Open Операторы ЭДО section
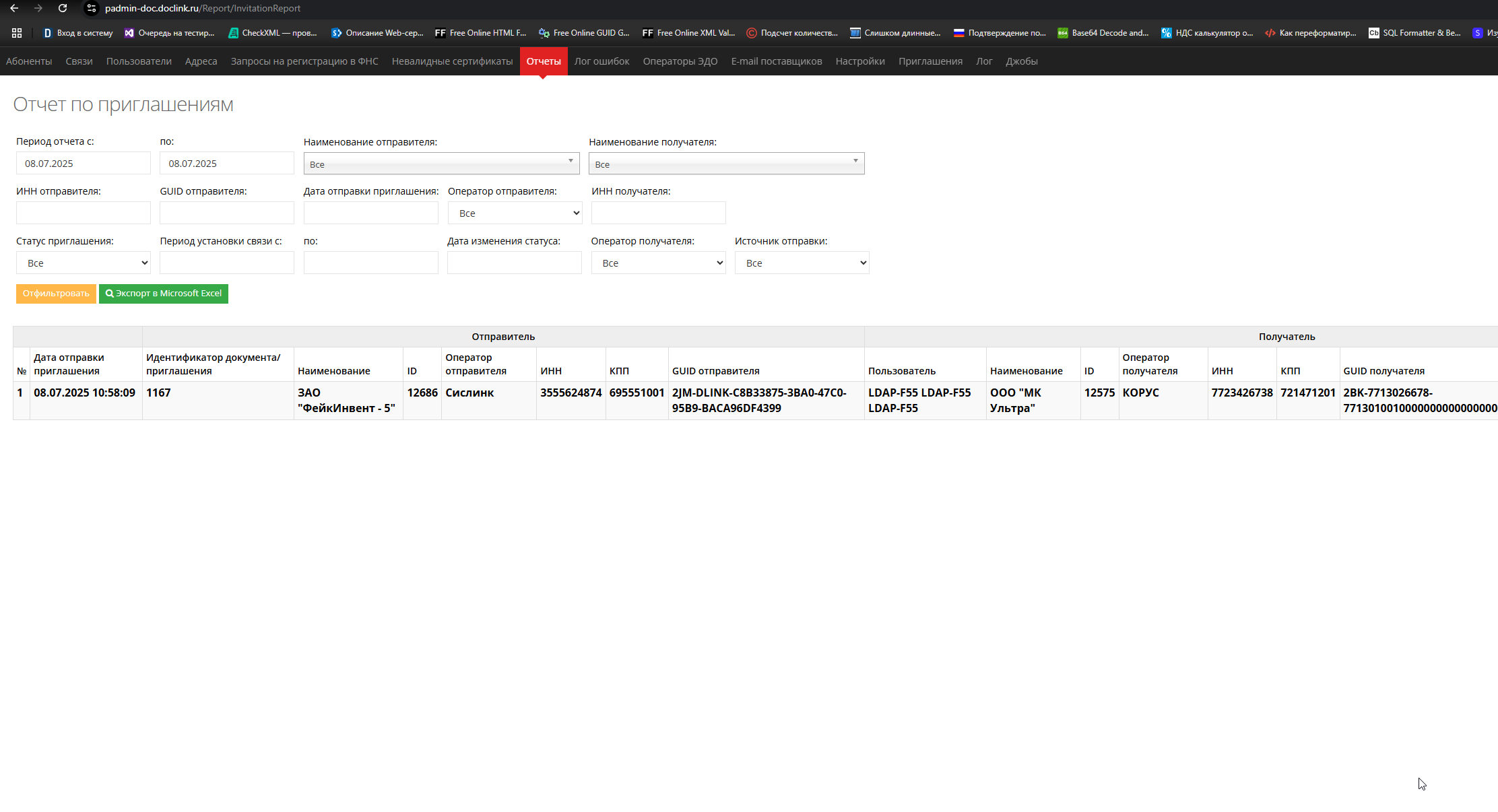The image size is (1498, 812). tap(680, 61)
